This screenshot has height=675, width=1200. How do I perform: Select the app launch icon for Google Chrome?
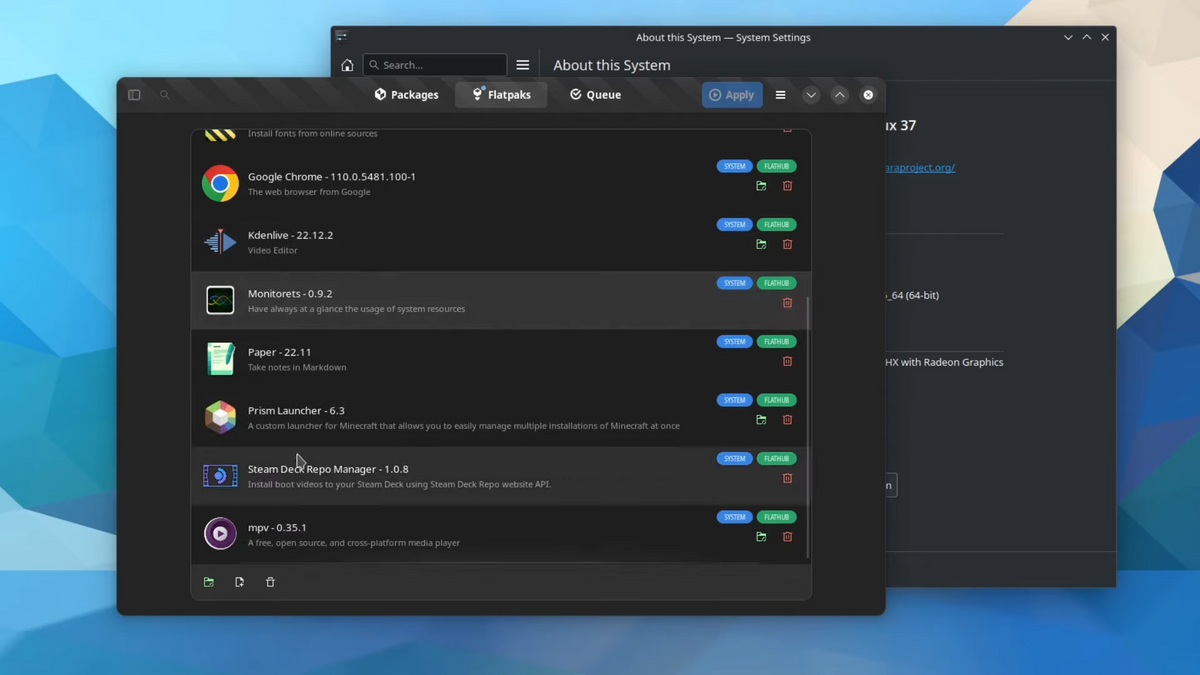tap(760, 186)
